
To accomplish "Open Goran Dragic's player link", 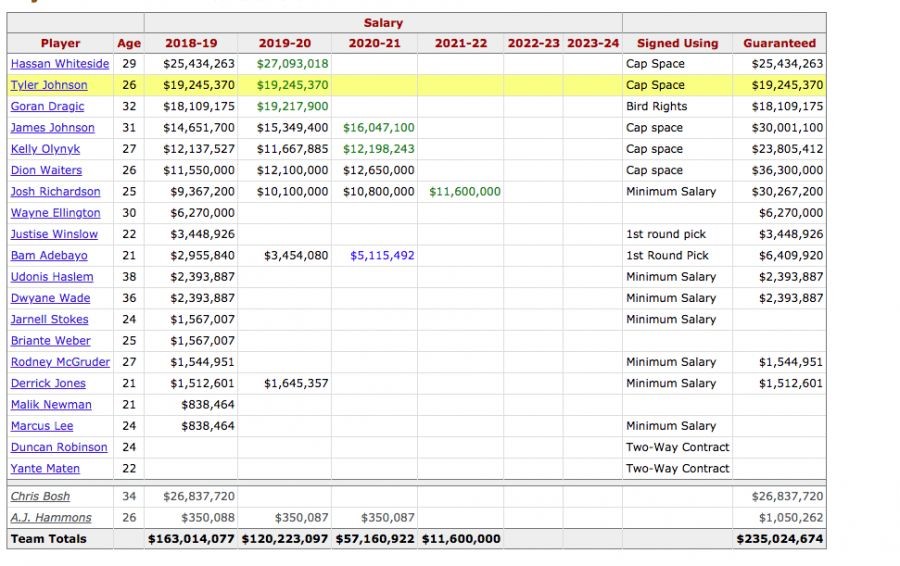I will tap(47, 106).
